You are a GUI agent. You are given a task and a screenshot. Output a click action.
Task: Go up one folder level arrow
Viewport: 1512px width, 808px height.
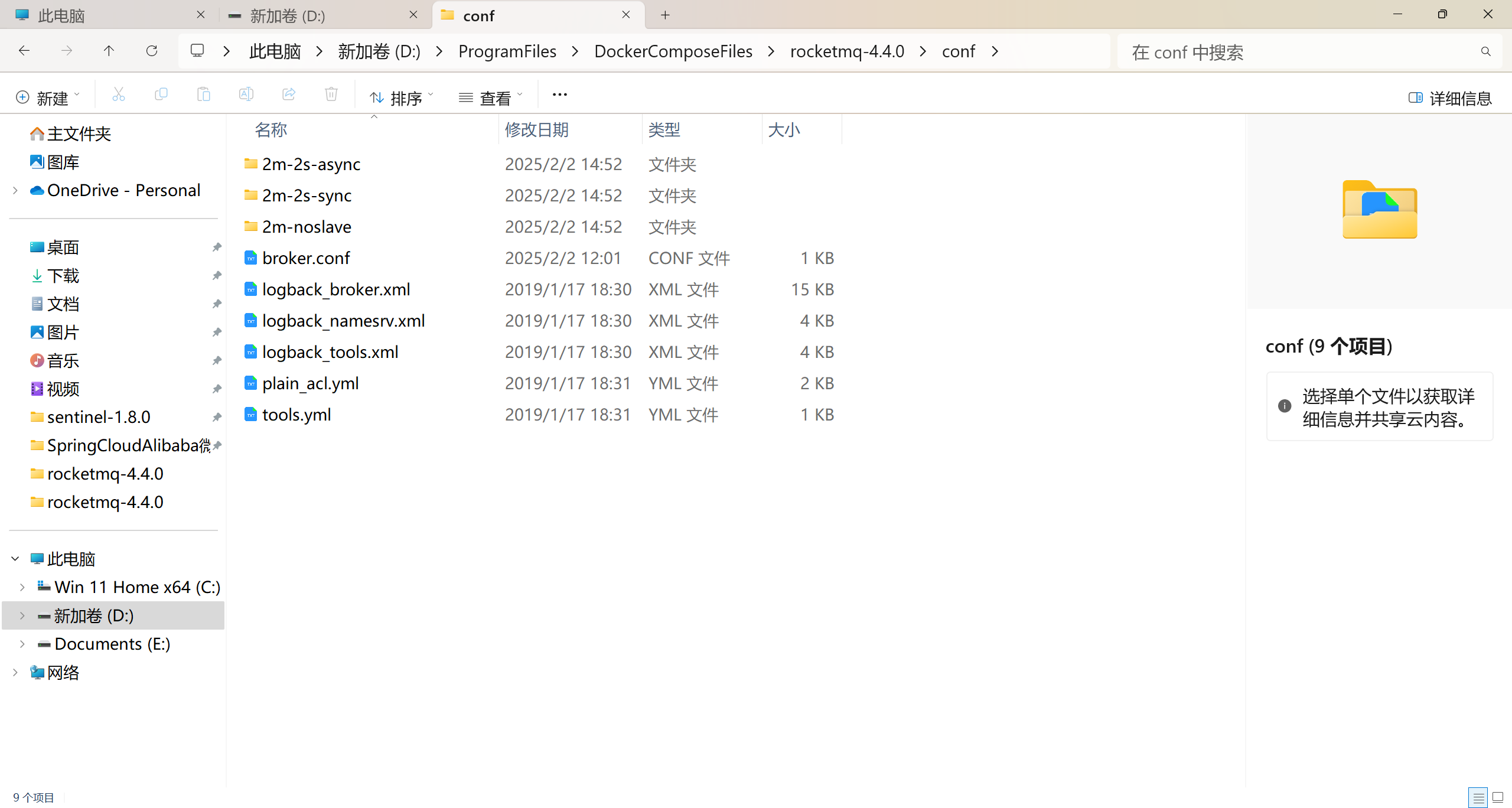[x=109, y=51]
